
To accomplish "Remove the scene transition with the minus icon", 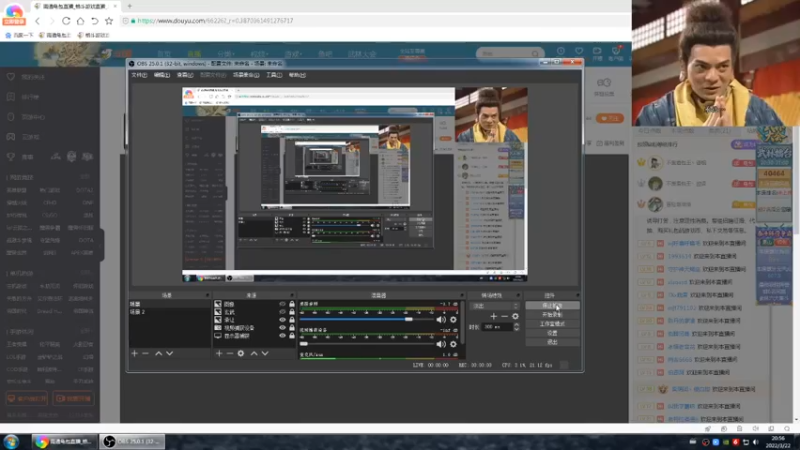I will click(x=505, y=316).
